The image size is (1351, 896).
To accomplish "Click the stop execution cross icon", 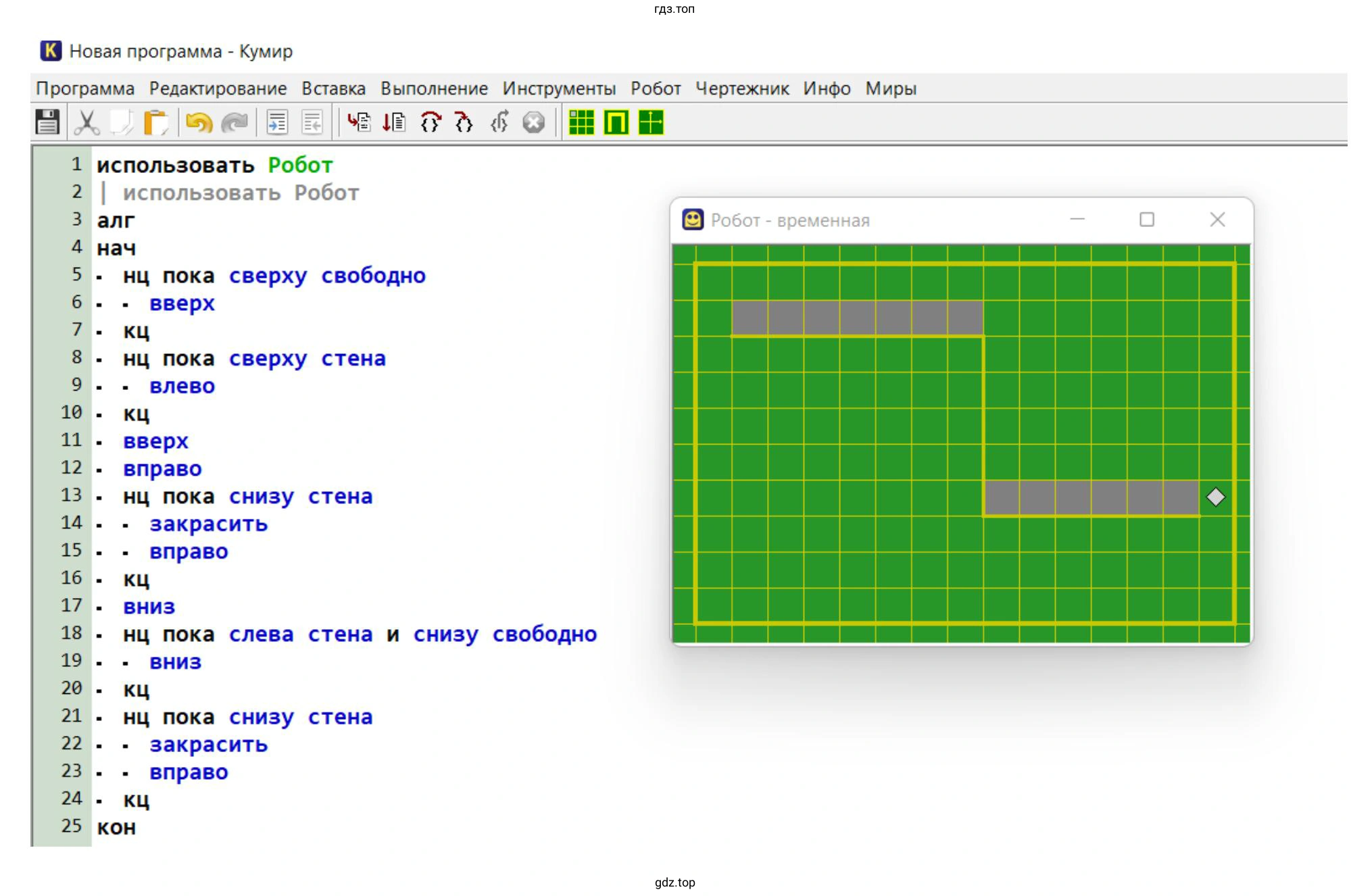I will (x=534, y=122).
